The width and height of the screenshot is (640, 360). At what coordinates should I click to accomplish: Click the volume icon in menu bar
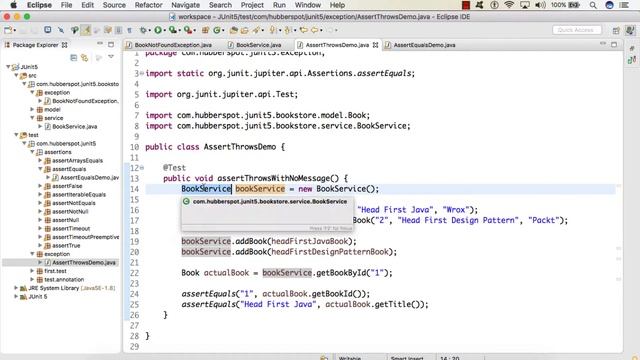[540, 5]
